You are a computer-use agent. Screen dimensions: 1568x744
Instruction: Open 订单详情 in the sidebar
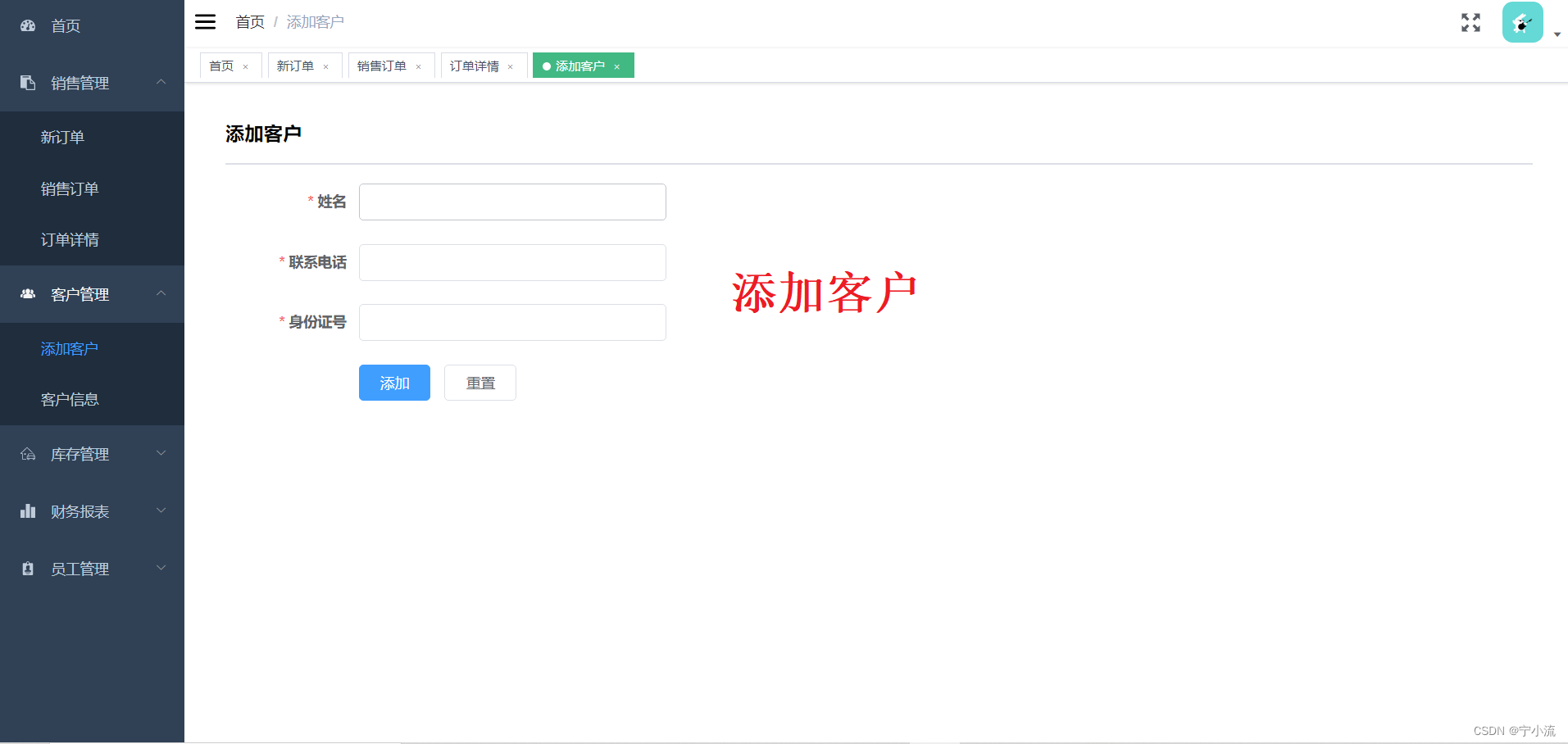coord(92,239)
